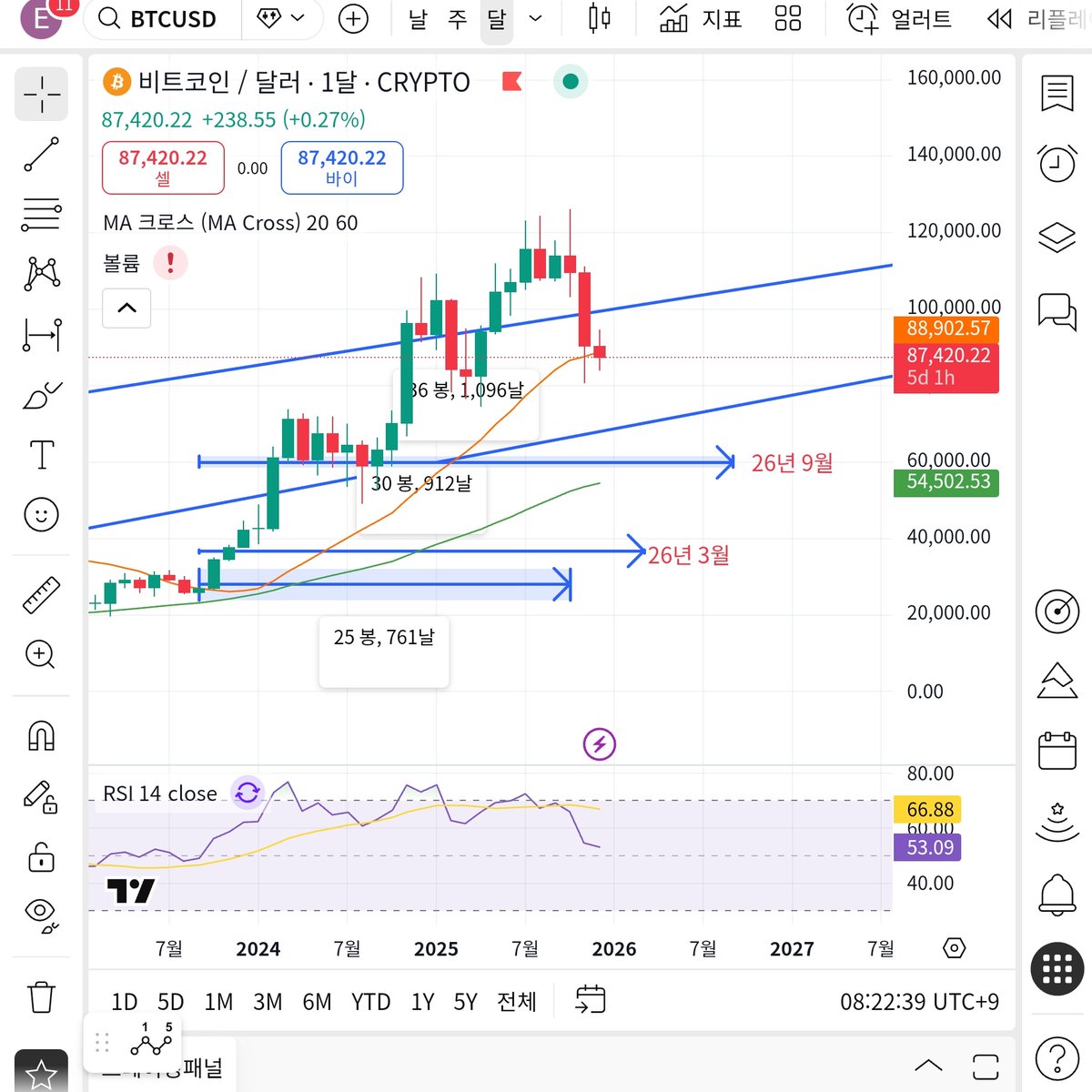Click the BTCUSD symbol search field
The height and width of the screenshot is (1092, 1092).
coord(162,18)
